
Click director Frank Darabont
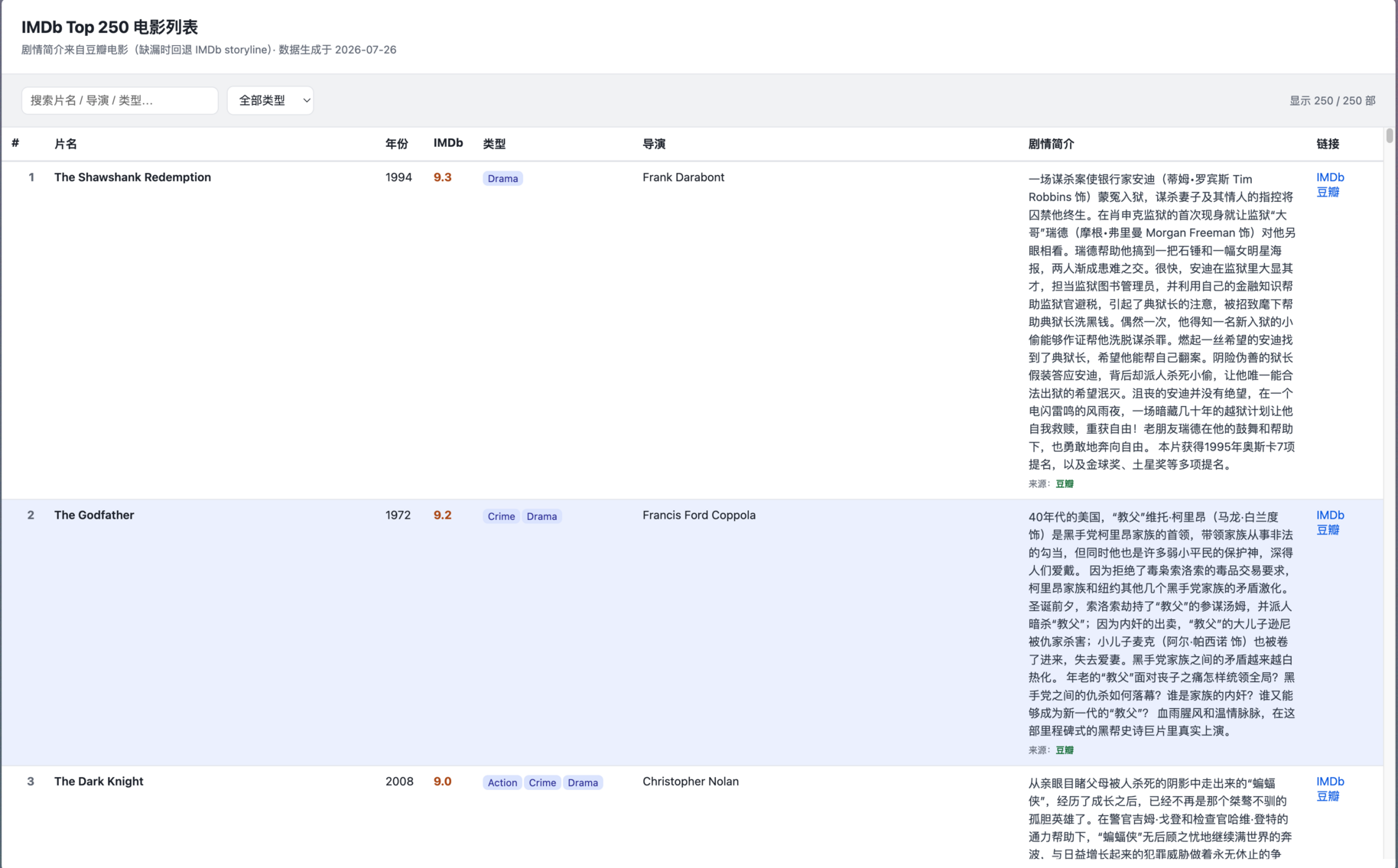[683, 177]
